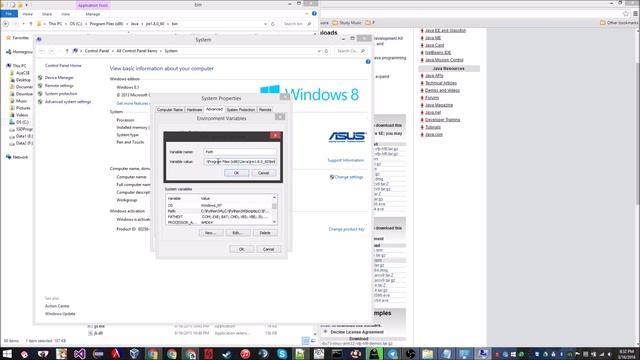Open the File menu in Explorer

pos(9,14)
